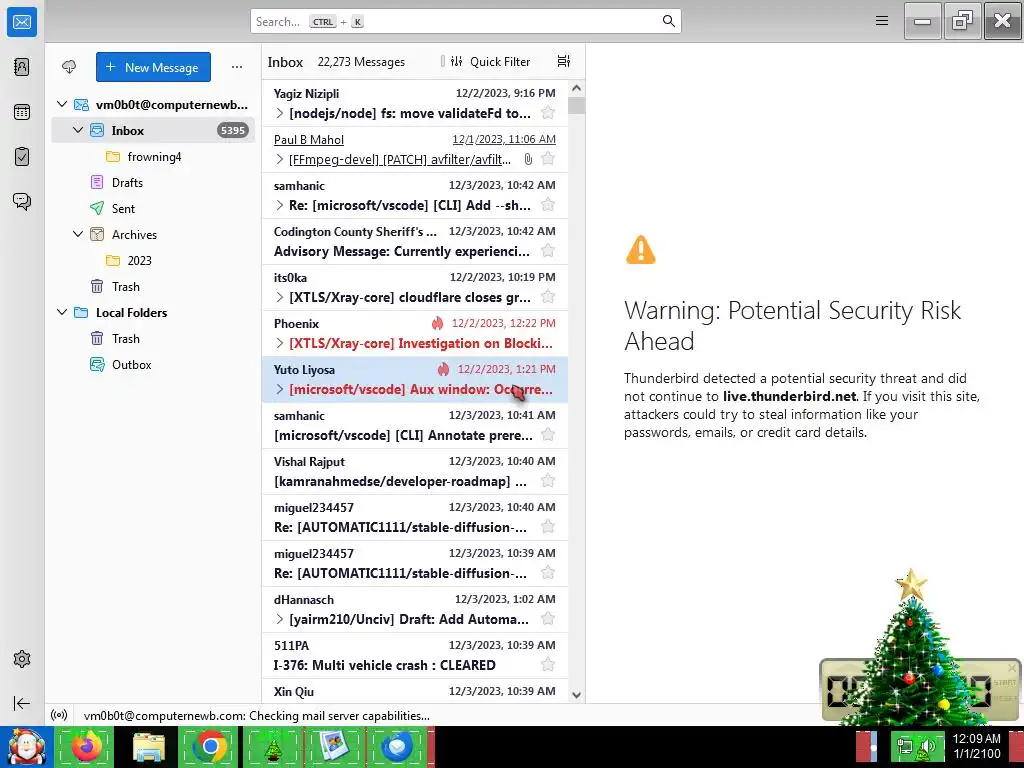
Task: Open the Address Book space
Action: point(22,67)
